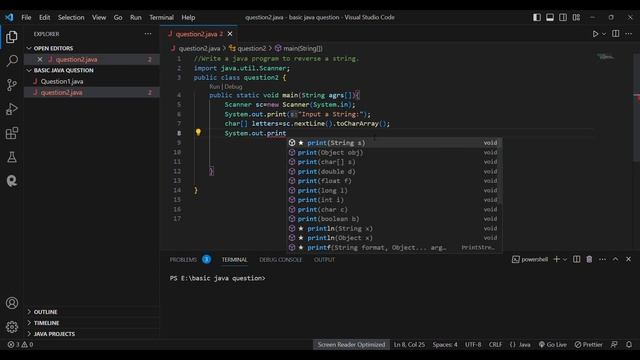Open the Extensions view
Screen dimensions: 640x360
(x=12, y=133)
